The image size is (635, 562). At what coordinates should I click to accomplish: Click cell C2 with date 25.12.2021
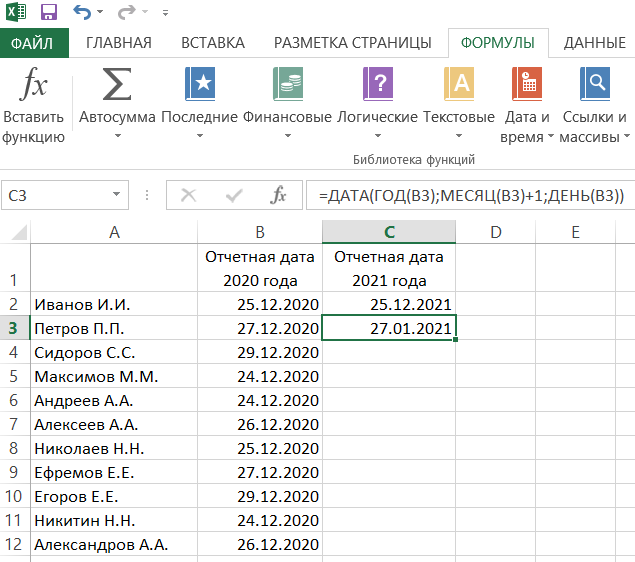389,304
